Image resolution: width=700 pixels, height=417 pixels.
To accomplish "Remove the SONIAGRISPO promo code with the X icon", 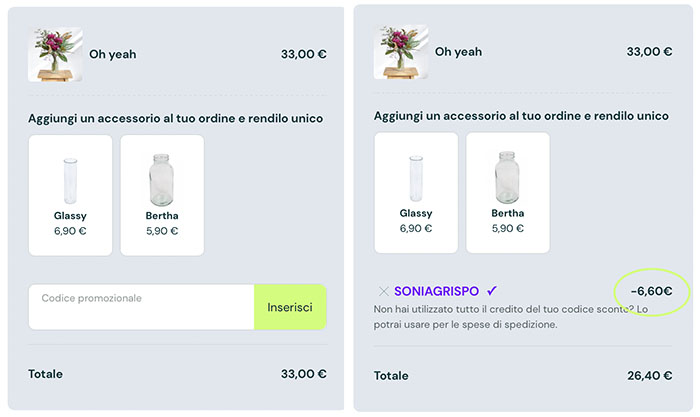I will (x=384, y=291).
